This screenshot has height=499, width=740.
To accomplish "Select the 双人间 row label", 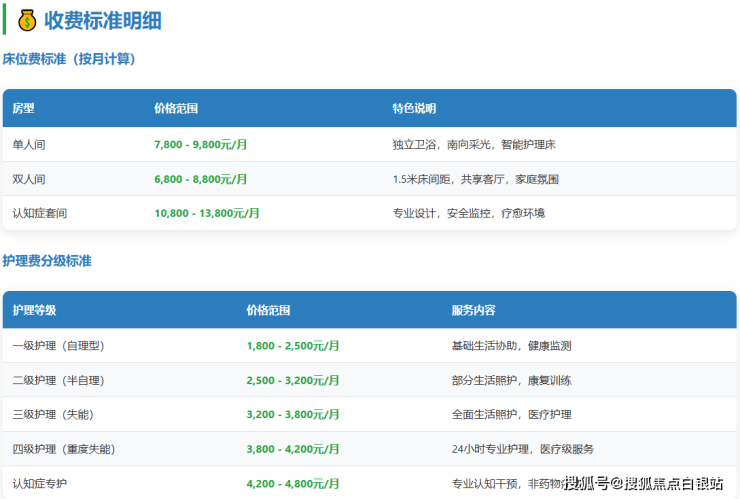I will 29,179.
